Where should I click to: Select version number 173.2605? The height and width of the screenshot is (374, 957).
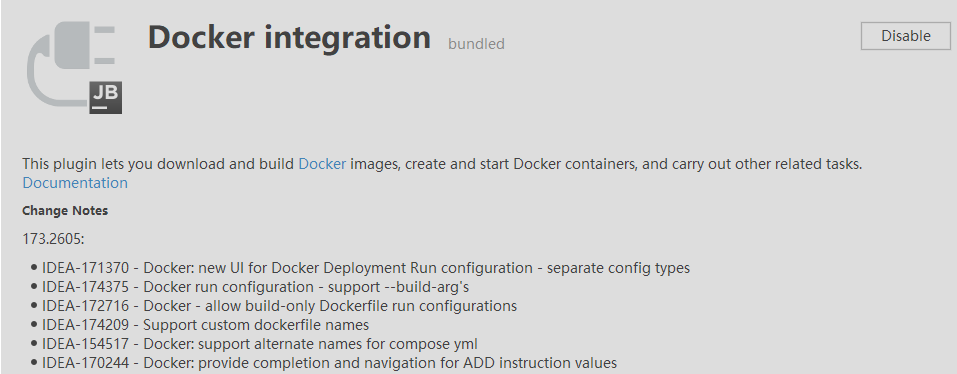click(53, 239)
